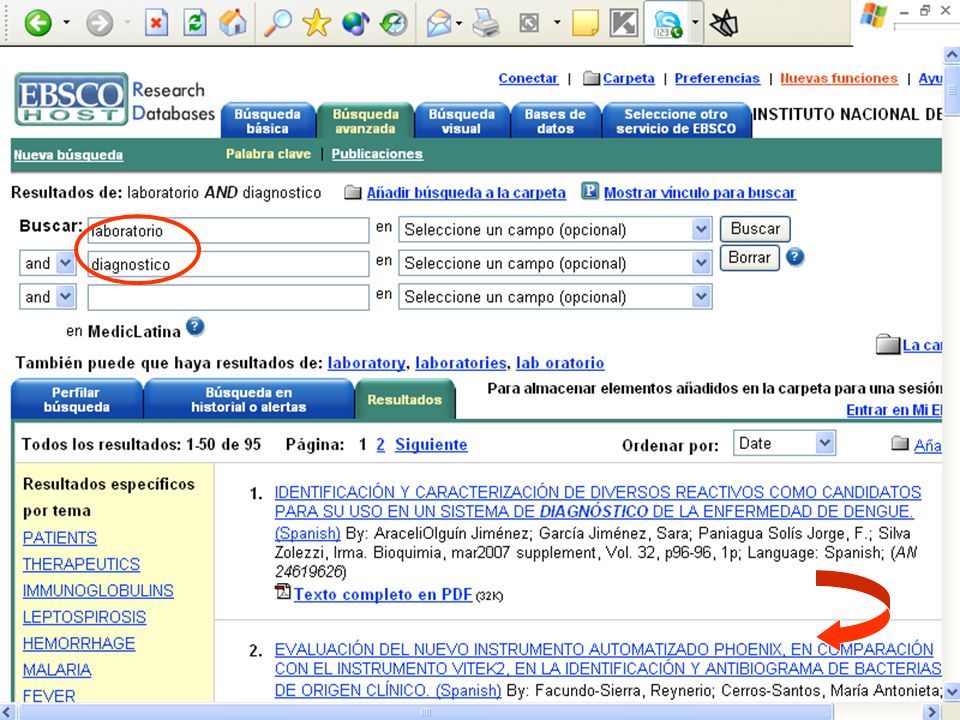
Task: Go back with the green Back arrow
Action: click(38, 23)
